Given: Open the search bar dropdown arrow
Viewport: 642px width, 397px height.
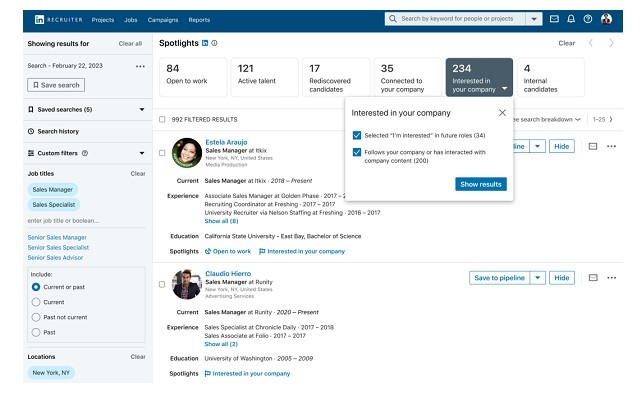Looking at the screenshot, I should point(534,19).
